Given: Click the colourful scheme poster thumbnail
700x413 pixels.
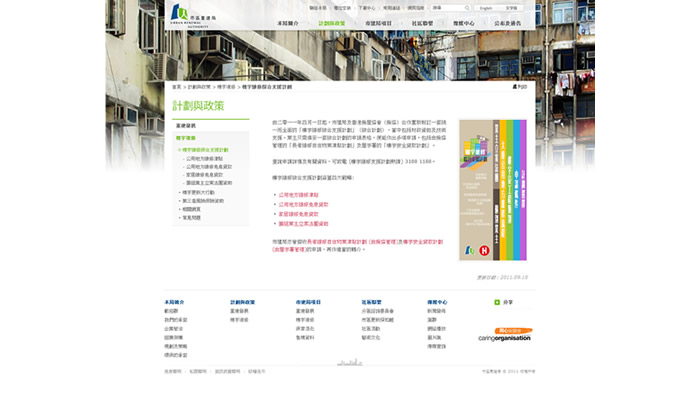Looking at the screenshot, I should pyautogui.click(x=492, y=190).
